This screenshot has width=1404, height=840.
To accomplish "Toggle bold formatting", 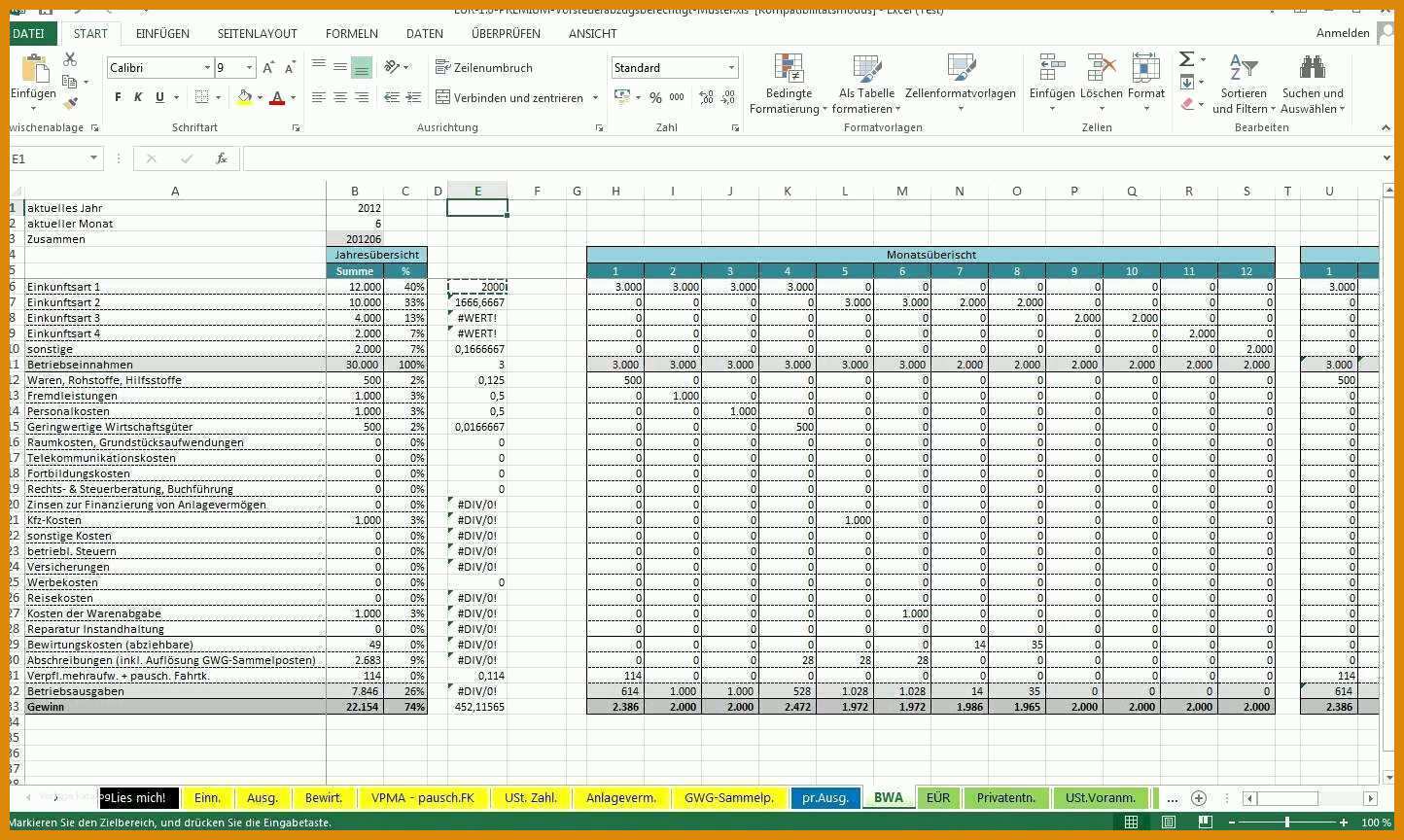I will tap(118, 97).
